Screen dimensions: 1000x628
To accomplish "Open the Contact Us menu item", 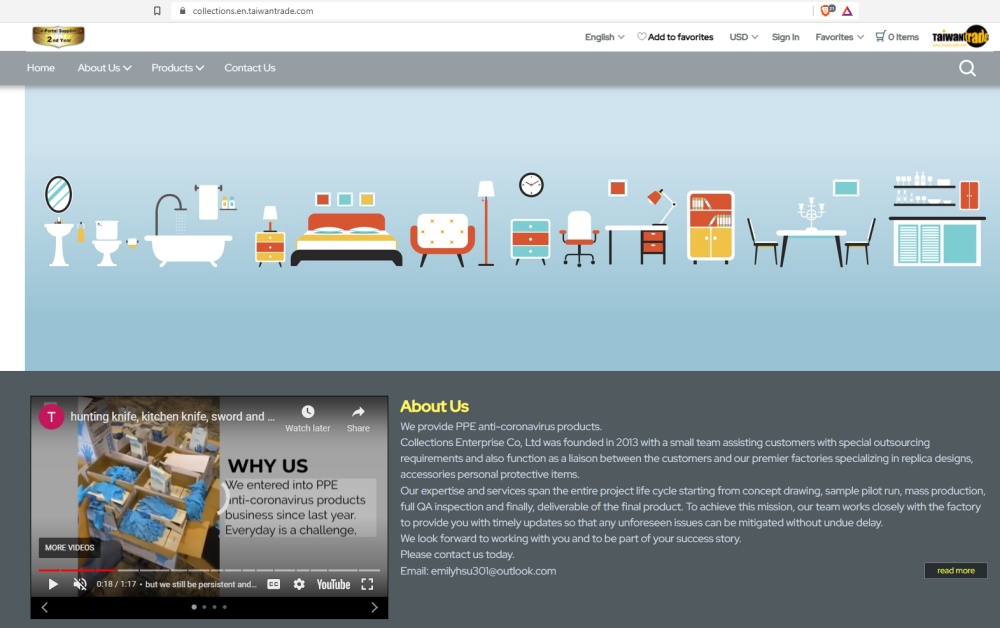I will (x=250, y=68).
